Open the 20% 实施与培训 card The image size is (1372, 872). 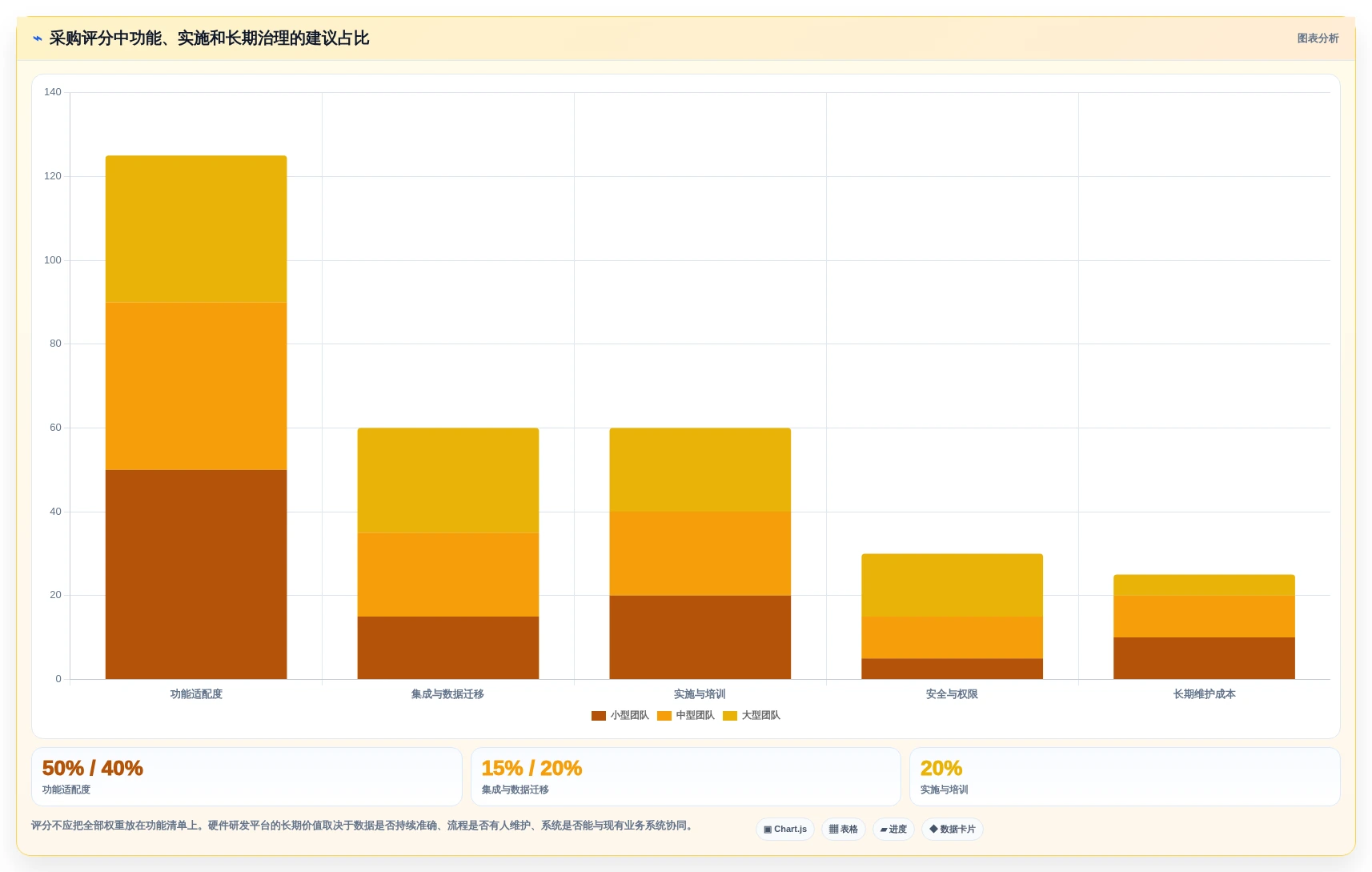(1125, 777)
